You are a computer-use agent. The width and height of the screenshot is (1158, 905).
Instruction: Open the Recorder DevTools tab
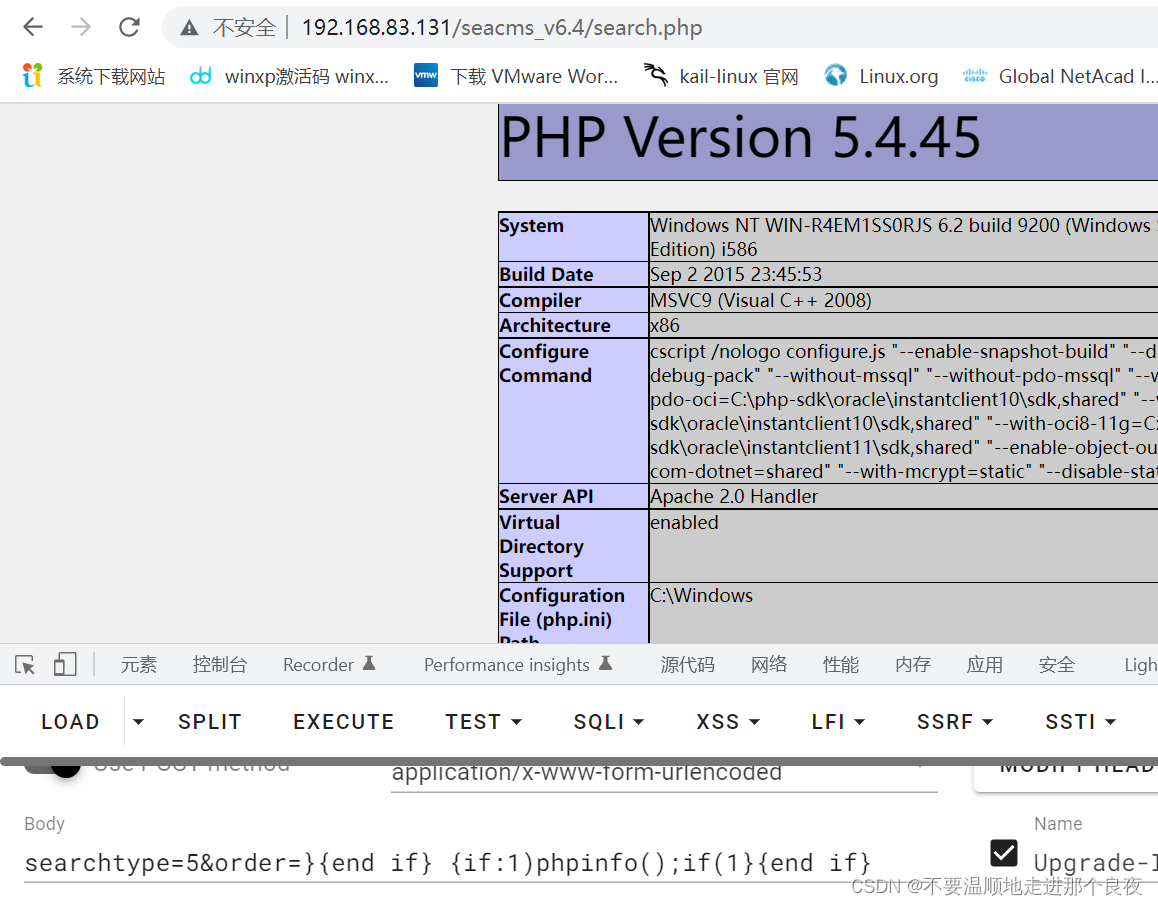pos(329,664)
